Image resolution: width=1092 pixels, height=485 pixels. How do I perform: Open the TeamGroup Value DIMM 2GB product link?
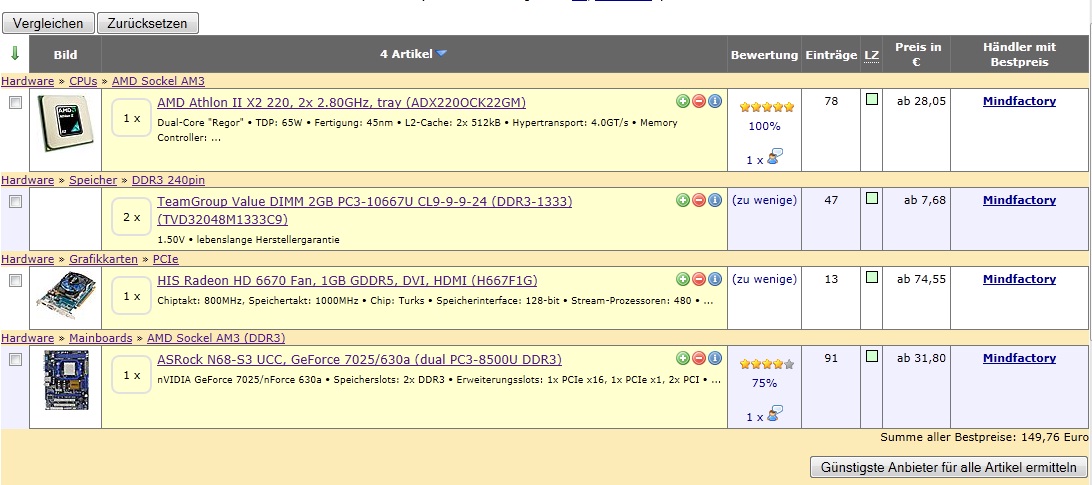pos(365,210)
